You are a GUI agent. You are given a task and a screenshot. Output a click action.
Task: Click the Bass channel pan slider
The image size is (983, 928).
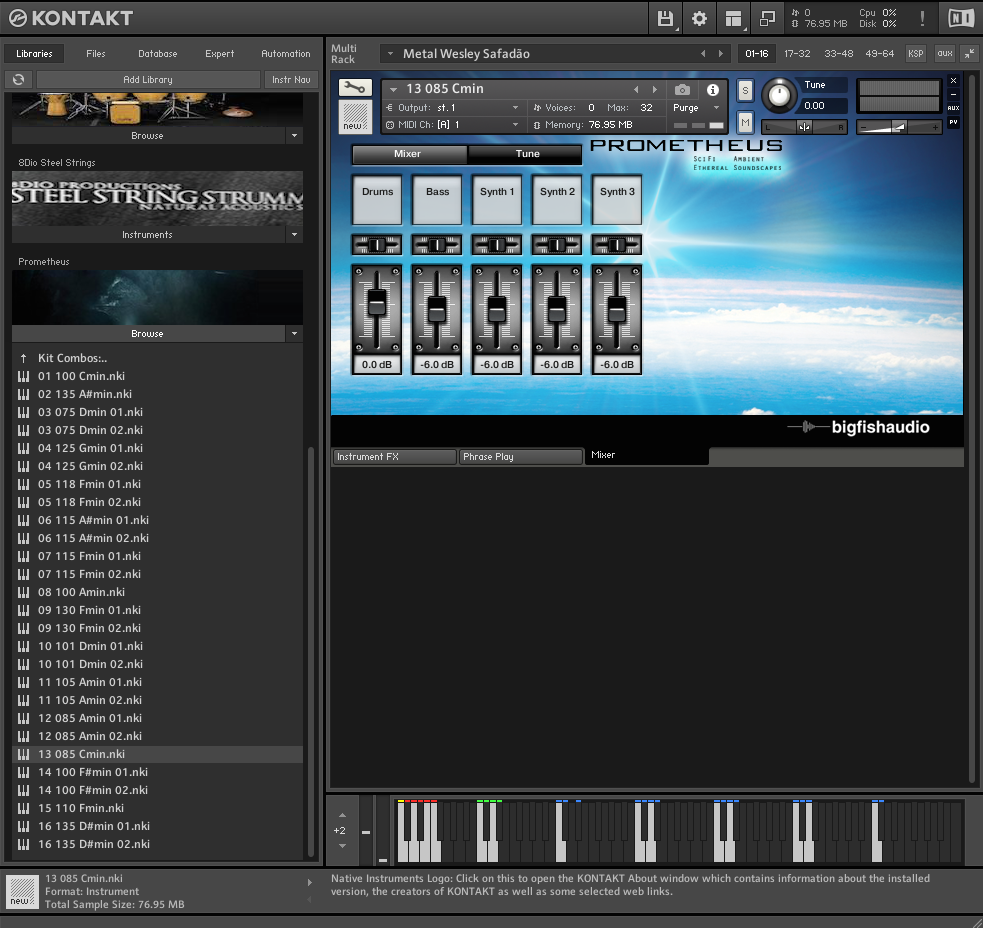437,245
